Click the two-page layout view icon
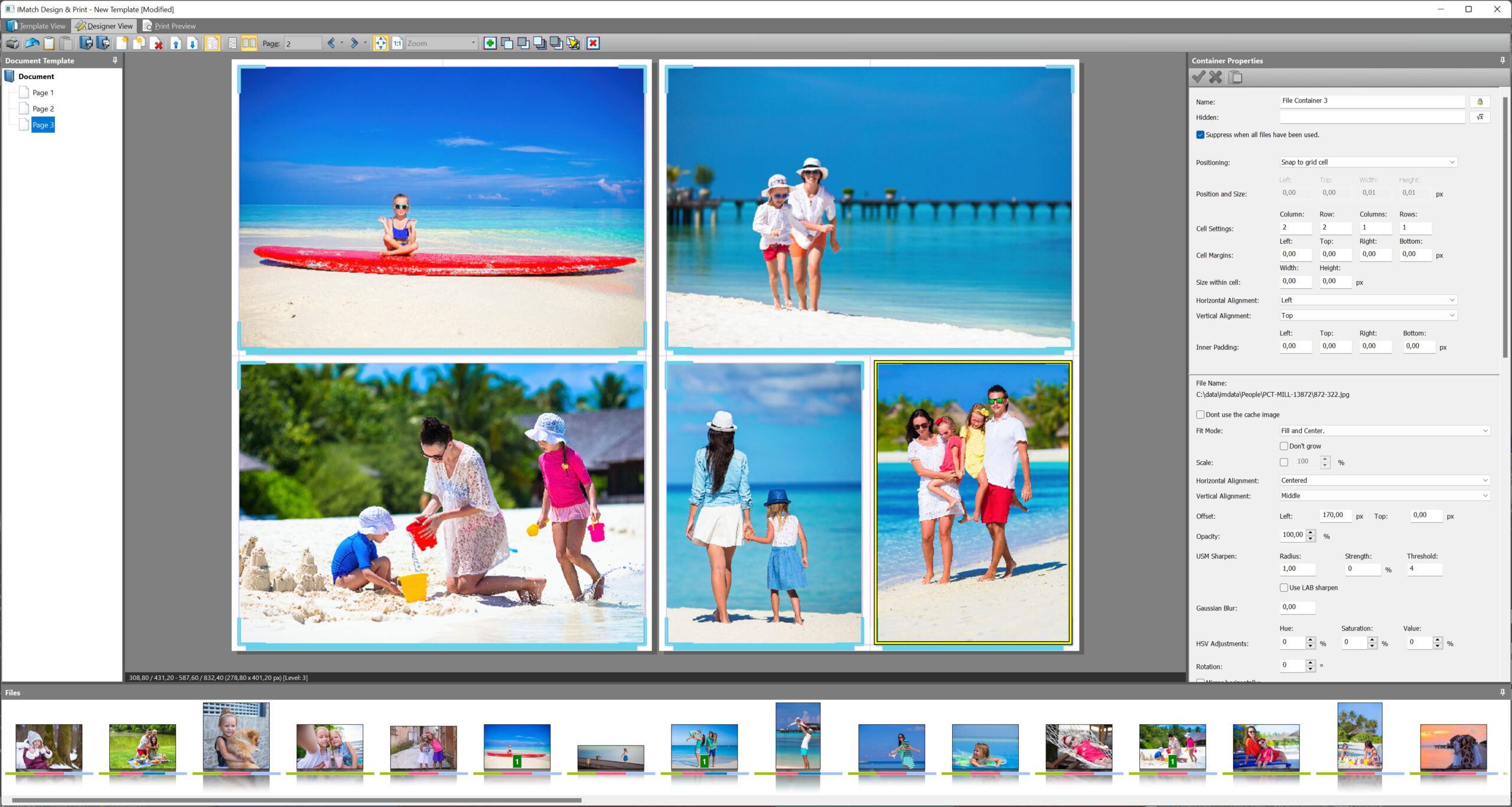Viewport: 1512px width, 807px height. coord(249,43)
